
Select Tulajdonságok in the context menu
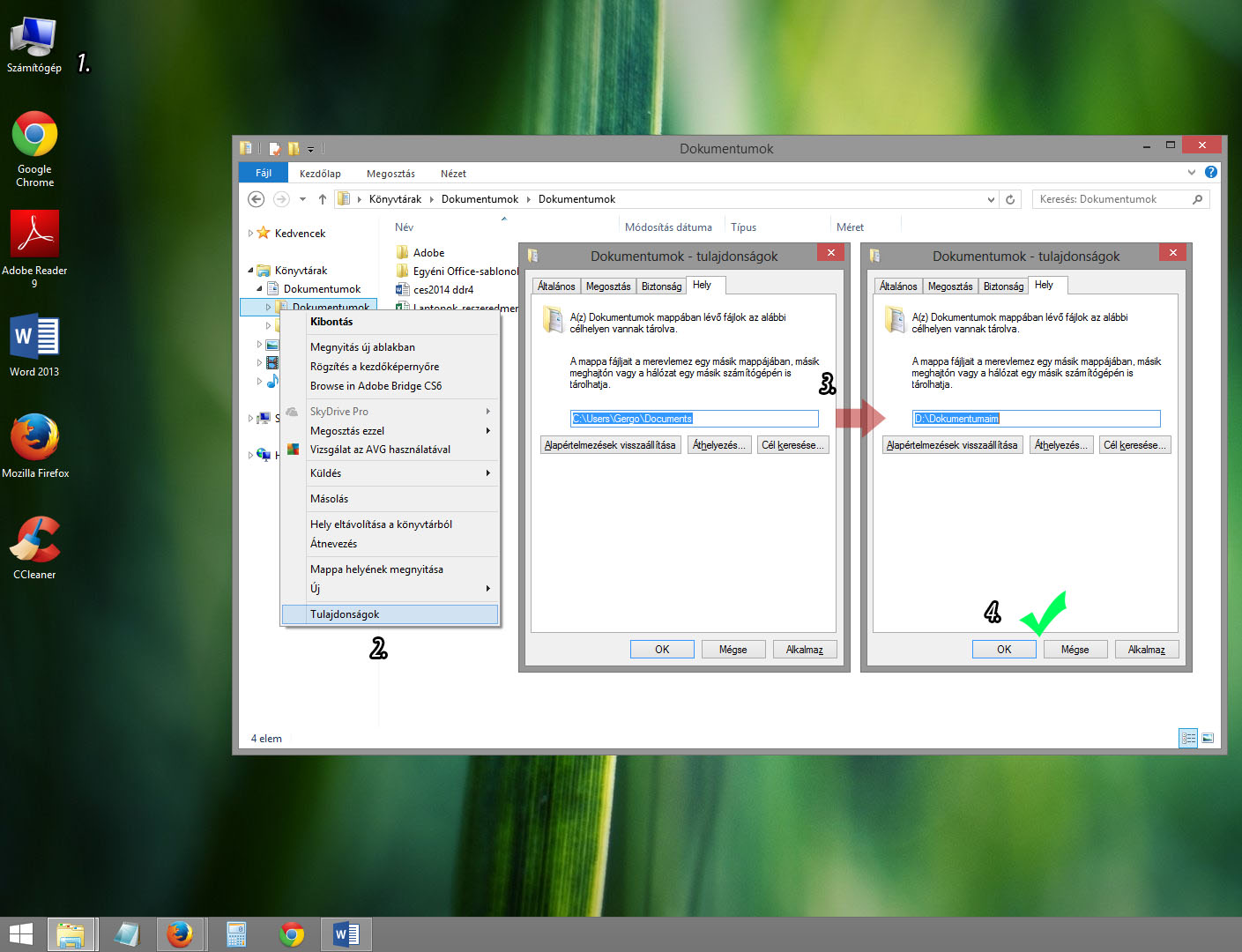tap(345, 614)
